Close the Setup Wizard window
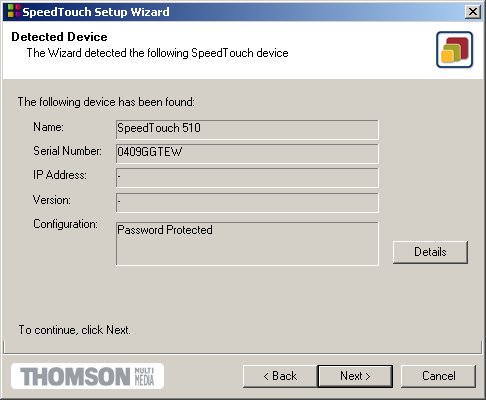 click(473, 12)
